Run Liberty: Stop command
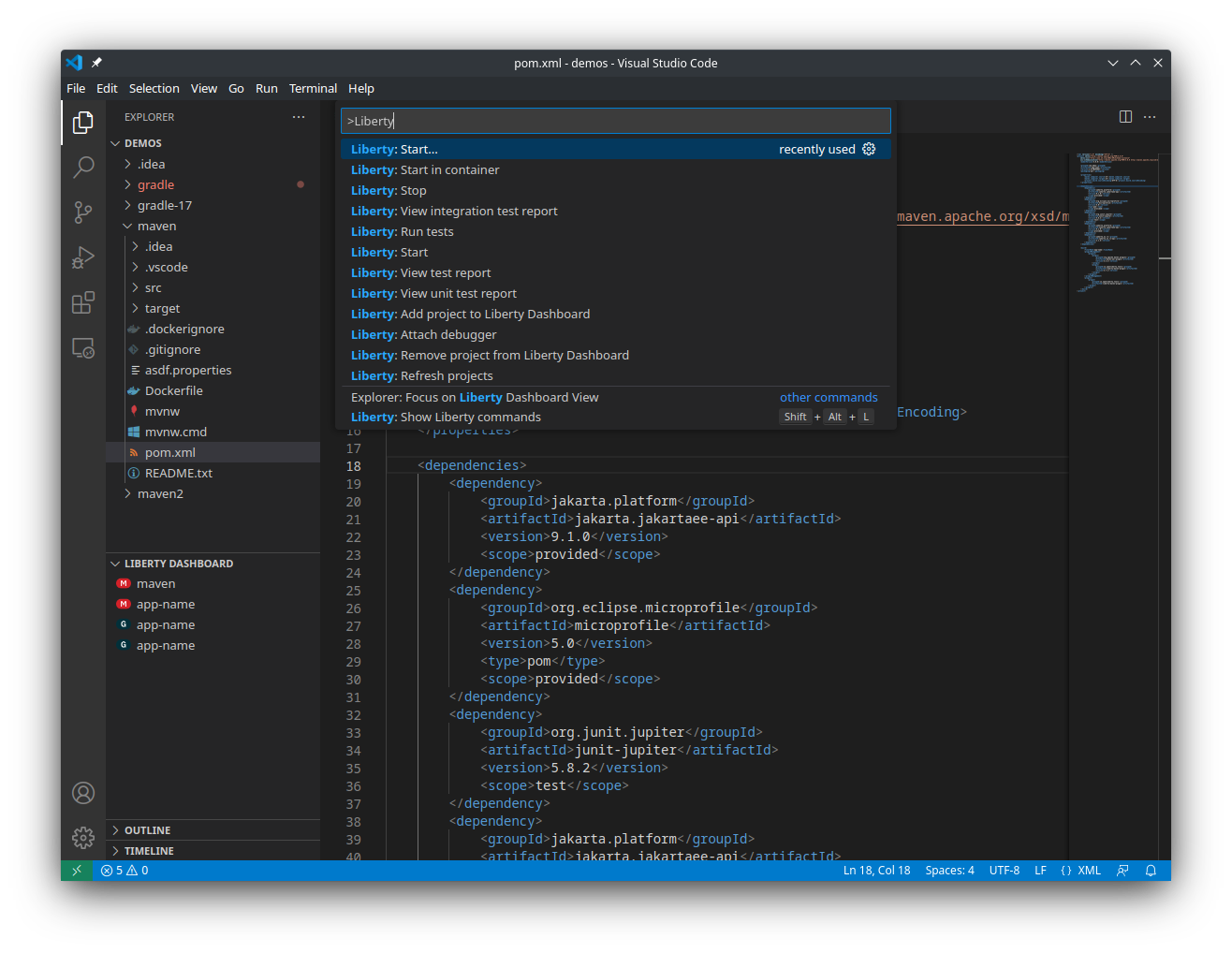 [x=614, y=190]
